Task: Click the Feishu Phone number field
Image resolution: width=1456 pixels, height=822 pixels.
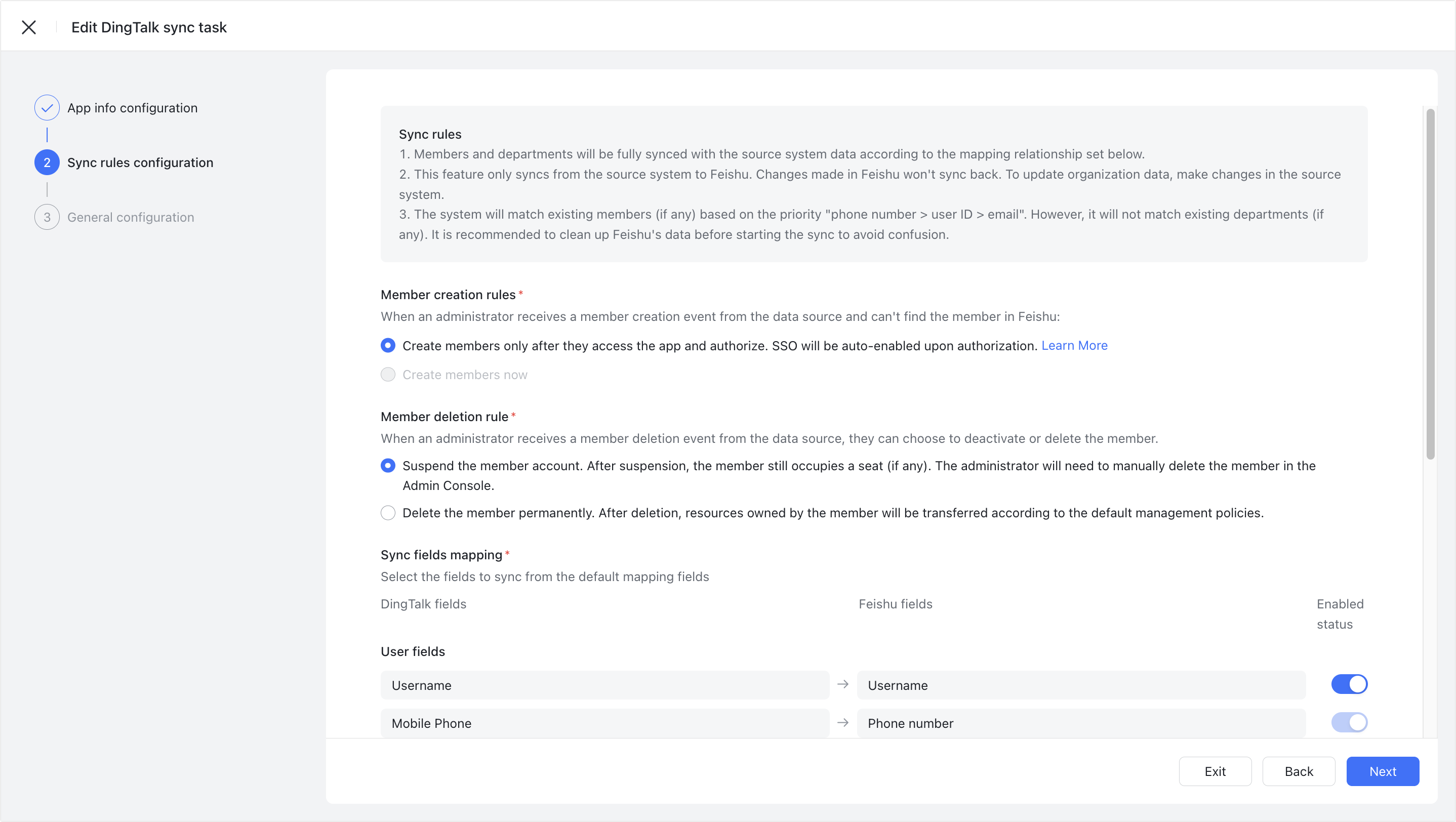Action: 1081,723
